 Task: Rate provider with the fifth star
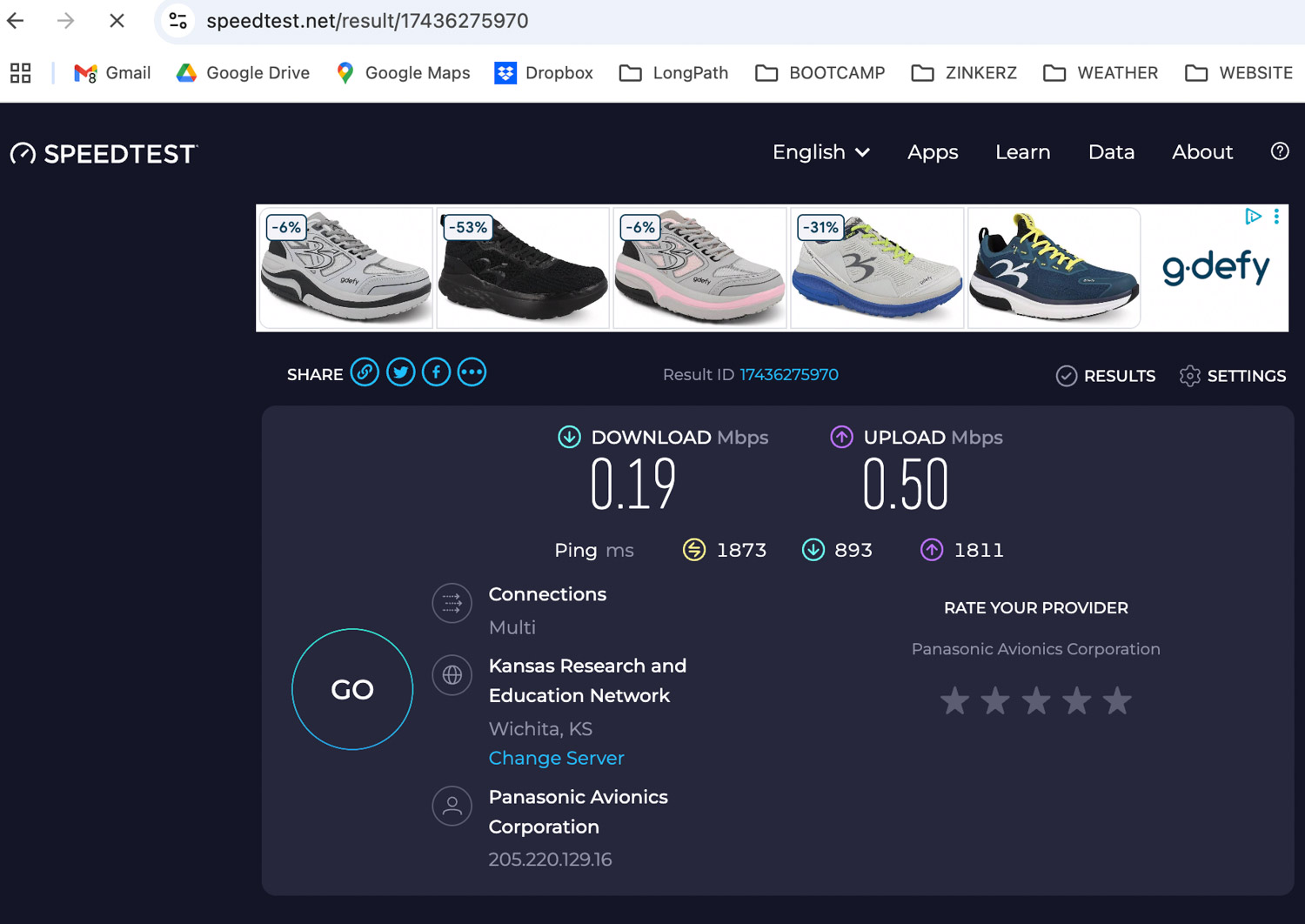click(x=1117, y=700)
